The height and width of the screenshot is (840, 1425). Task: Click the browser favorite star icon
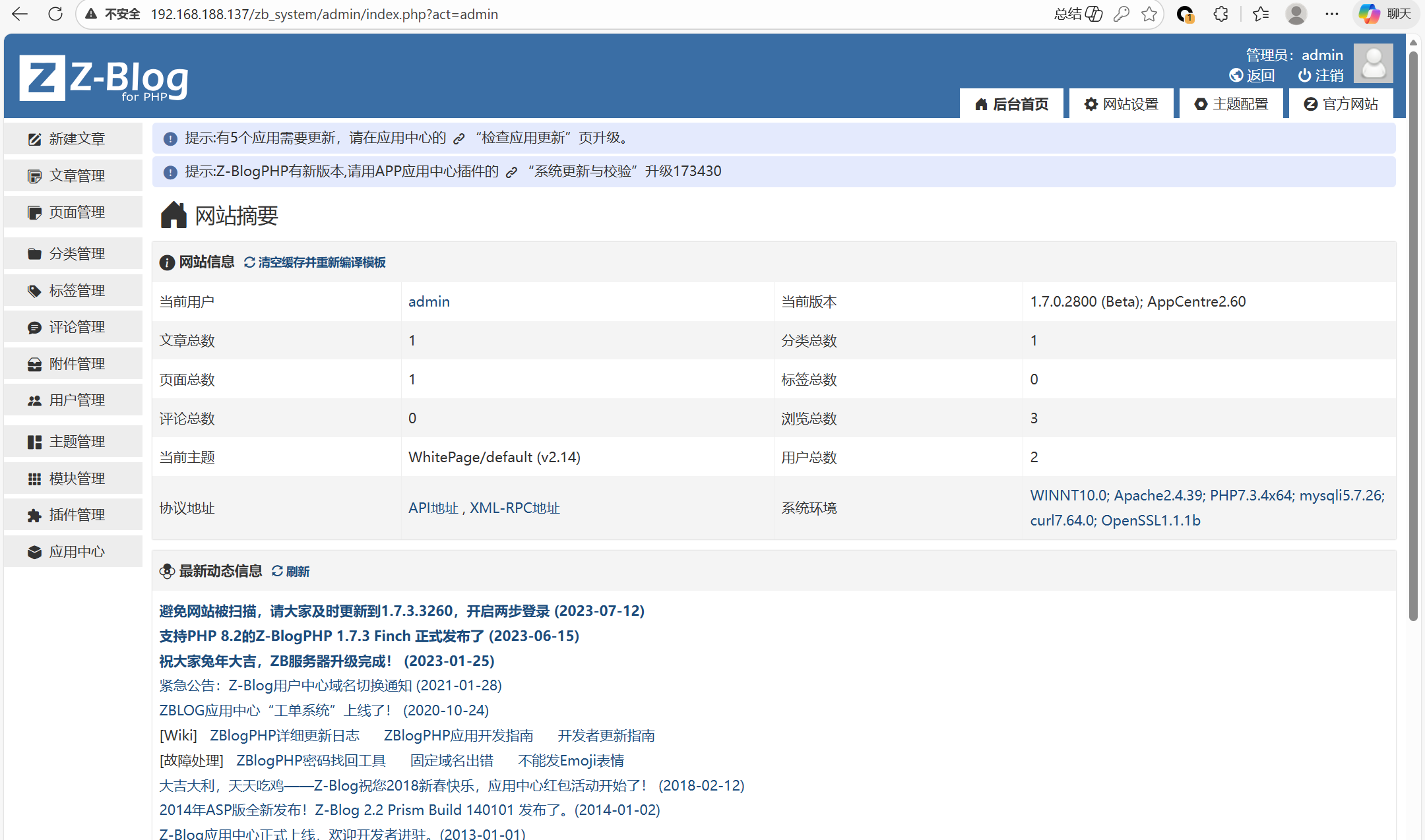click(1149, 14)
